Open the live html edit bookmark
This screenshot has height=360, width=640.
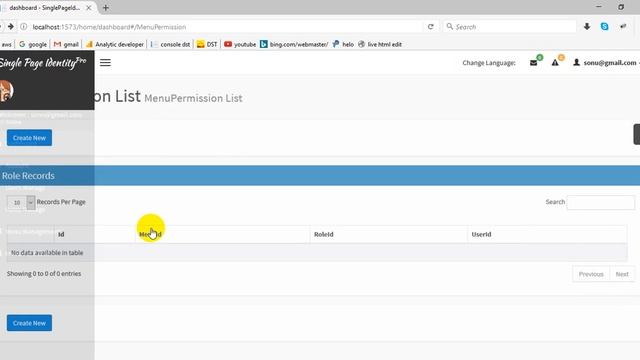click(380, 44)
